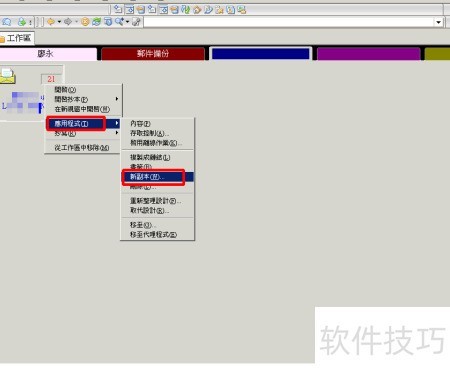Click the gray Forward navigation arrow

tap(68, 22)
